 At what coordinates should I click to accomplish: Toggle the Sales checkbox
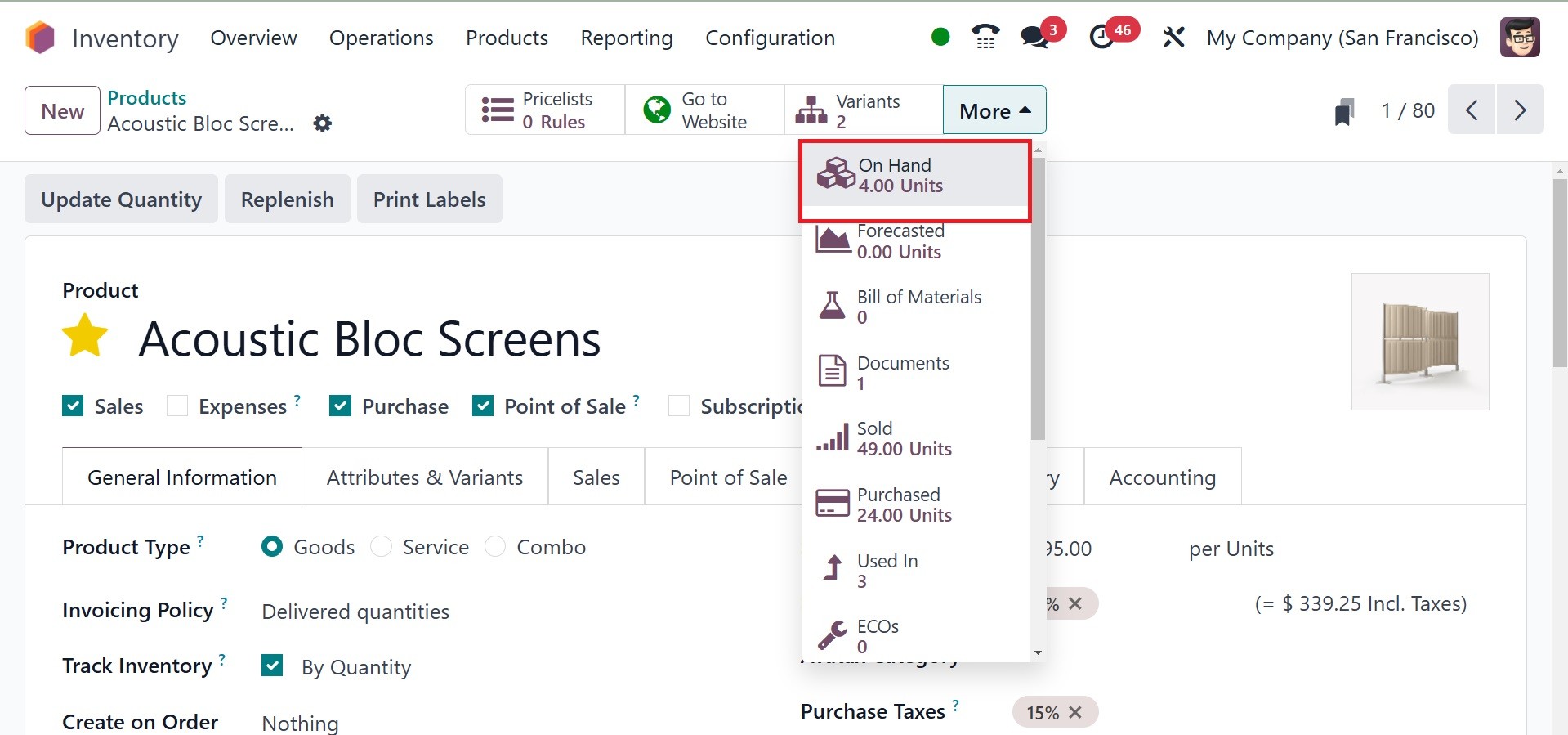73,406
